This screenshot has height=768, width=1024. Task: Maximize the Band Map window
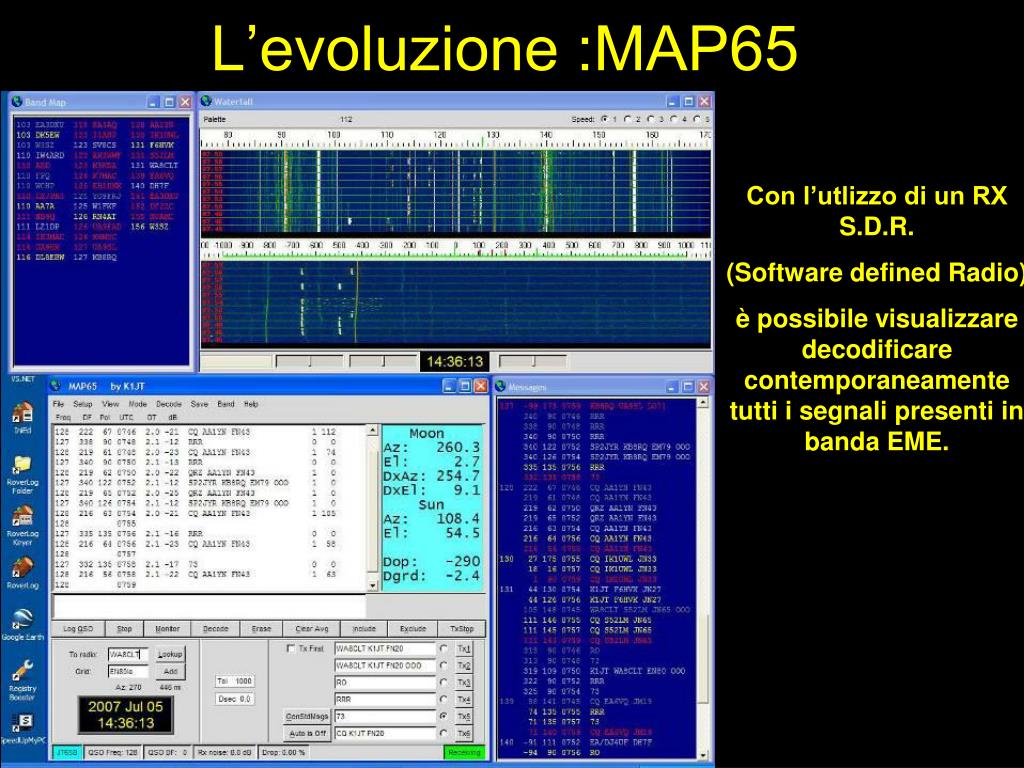coord(169,102)
